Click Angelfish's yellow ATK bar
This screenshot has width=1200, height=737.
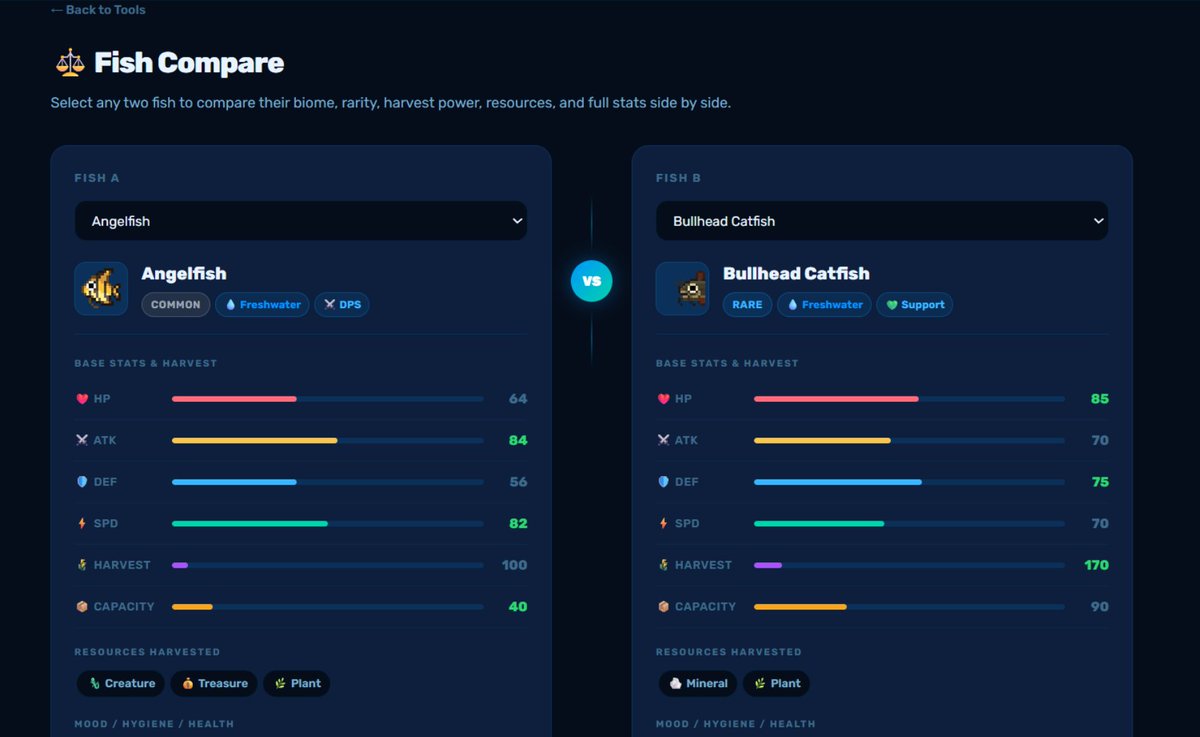(x=255, y=440)
